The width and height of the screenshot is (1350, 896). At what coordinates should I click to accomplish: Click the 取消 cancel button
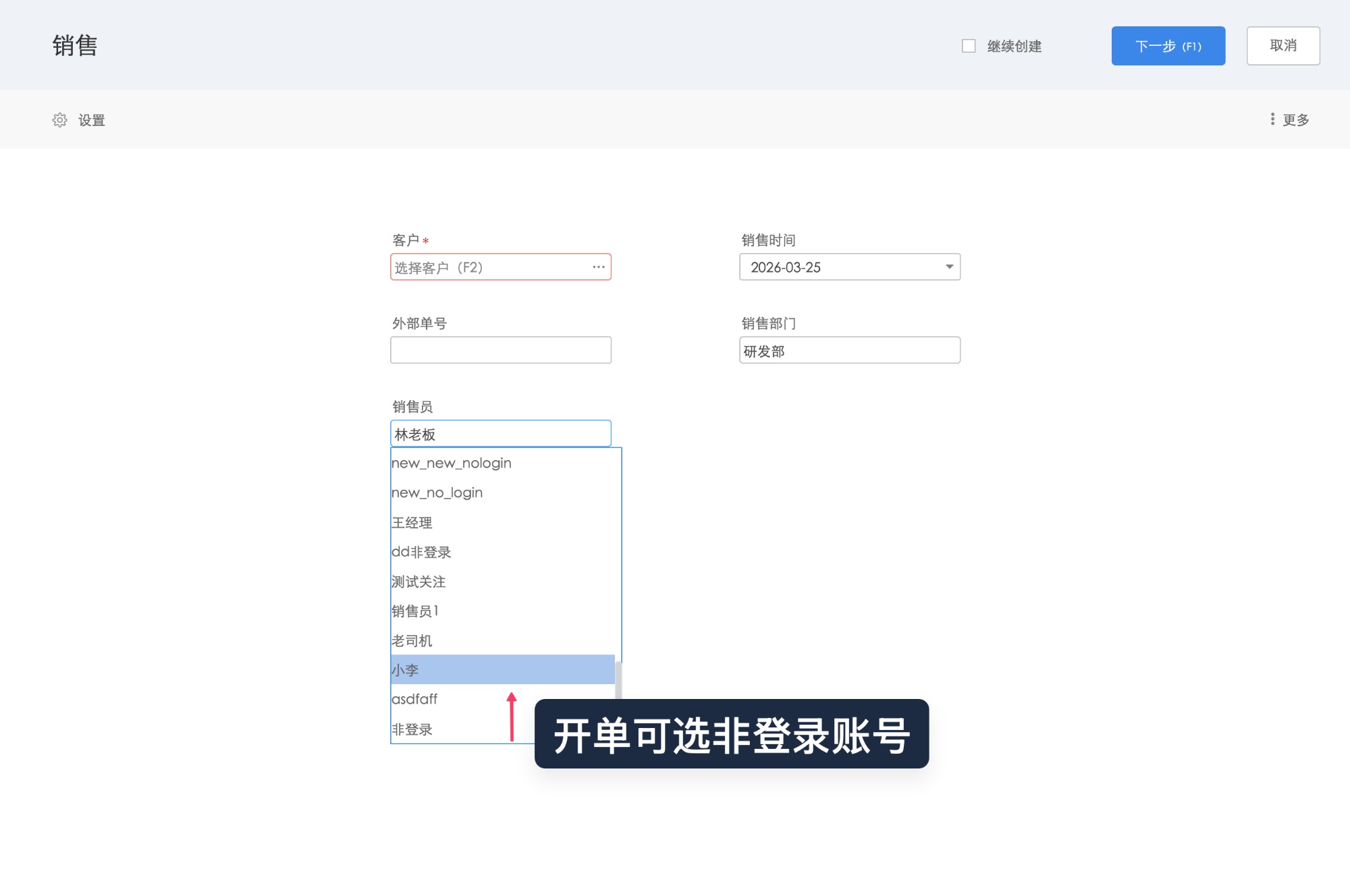[x=1282, y=45]
